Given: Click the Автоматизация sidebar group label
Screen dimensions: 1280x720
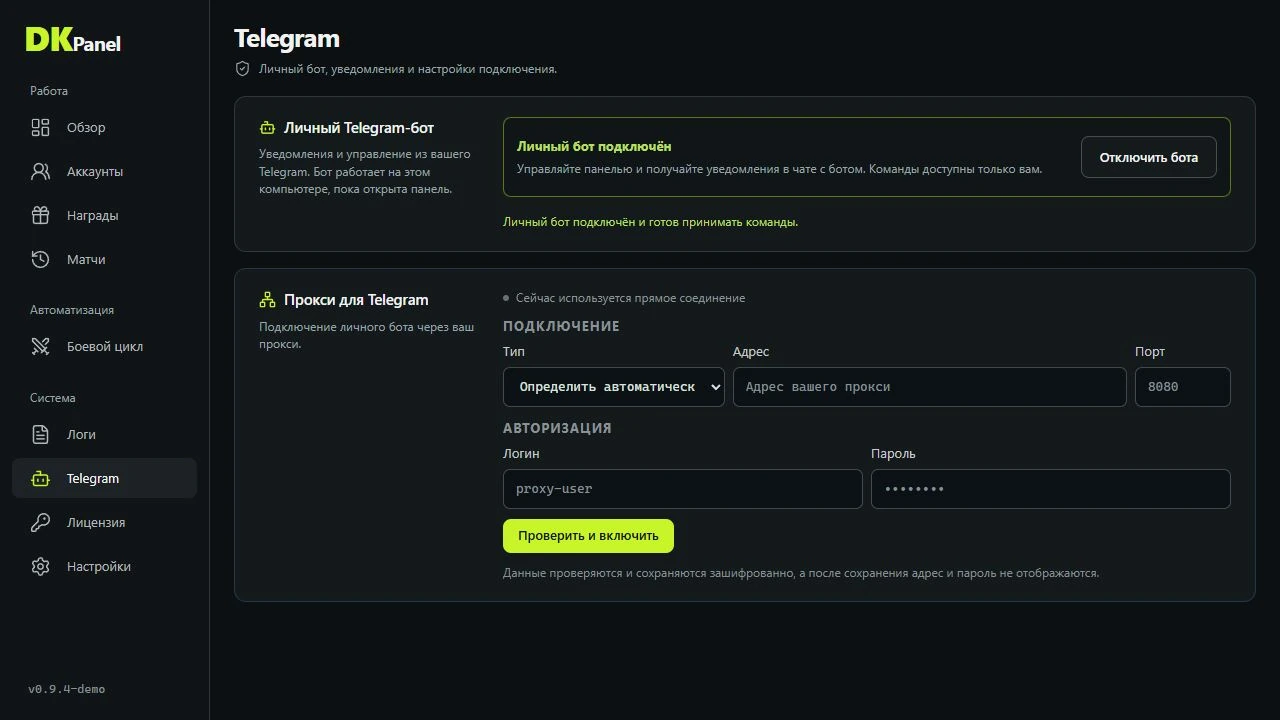Looking at the screenshot, I should [72, 310].
